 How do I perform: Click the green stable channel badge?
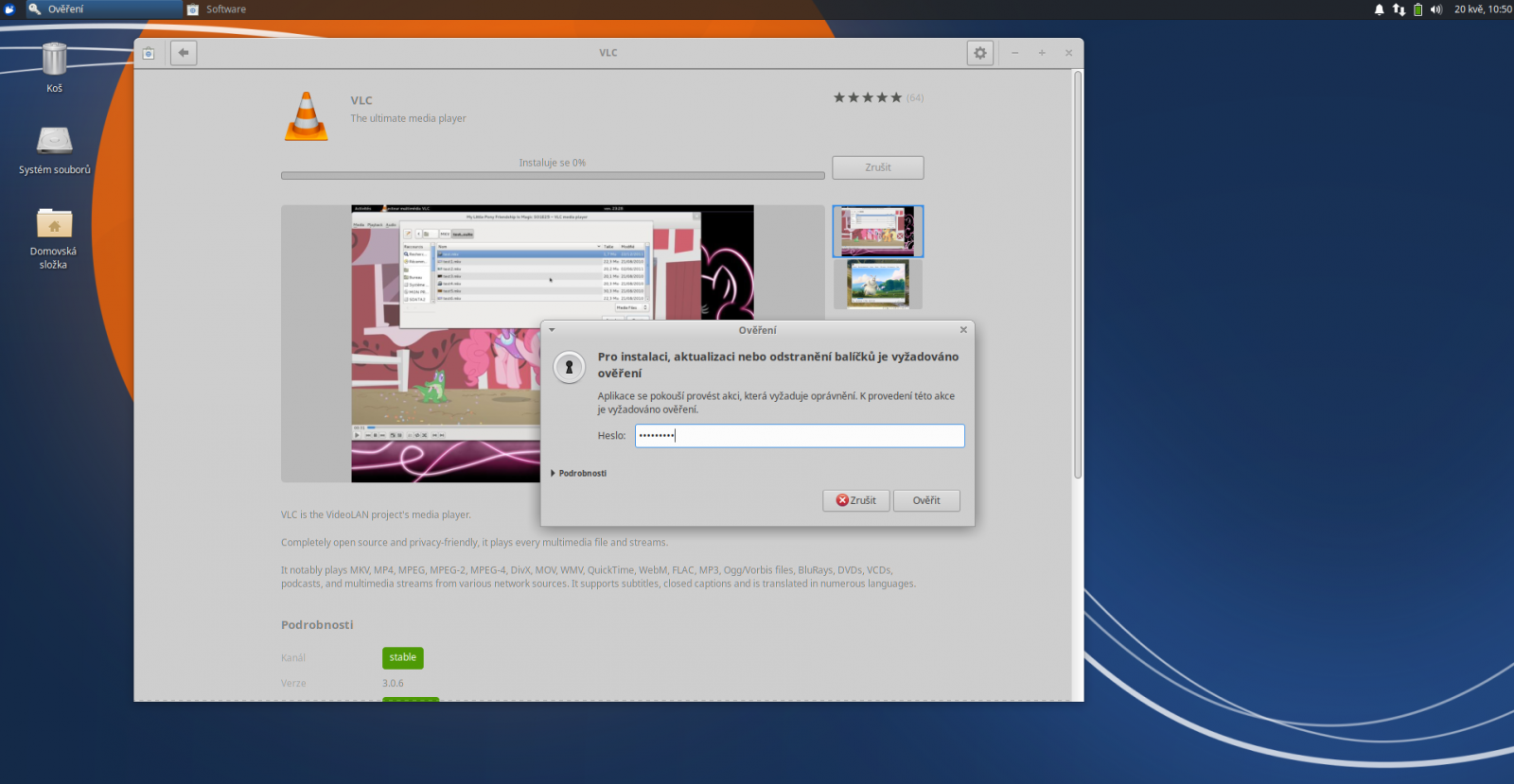(403, 657)
